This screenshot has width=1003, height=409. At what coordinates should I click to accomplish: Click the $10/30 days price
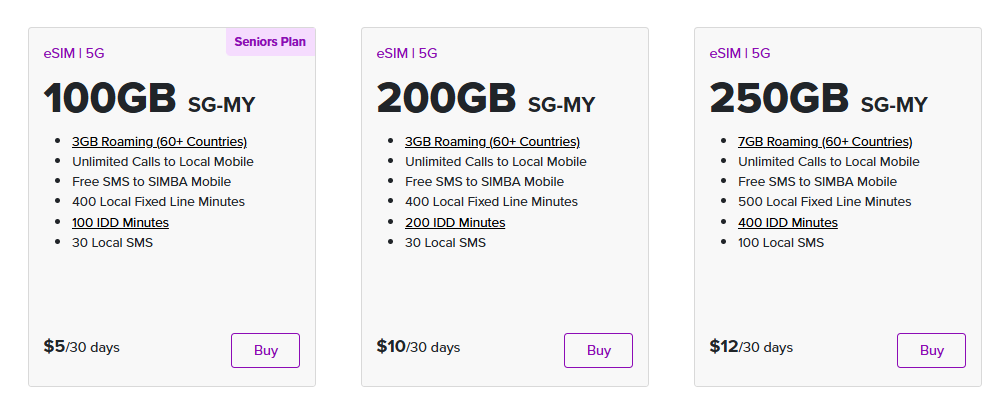point(418,347)
